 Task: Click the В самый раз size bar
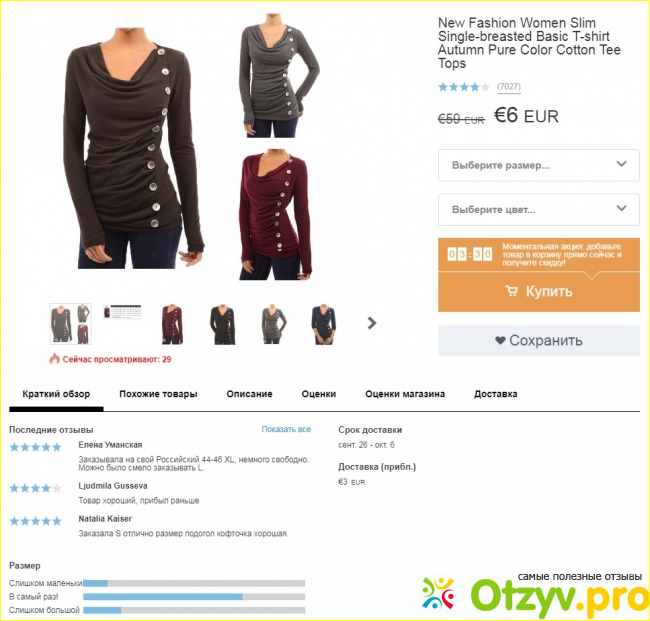(194, 597)
